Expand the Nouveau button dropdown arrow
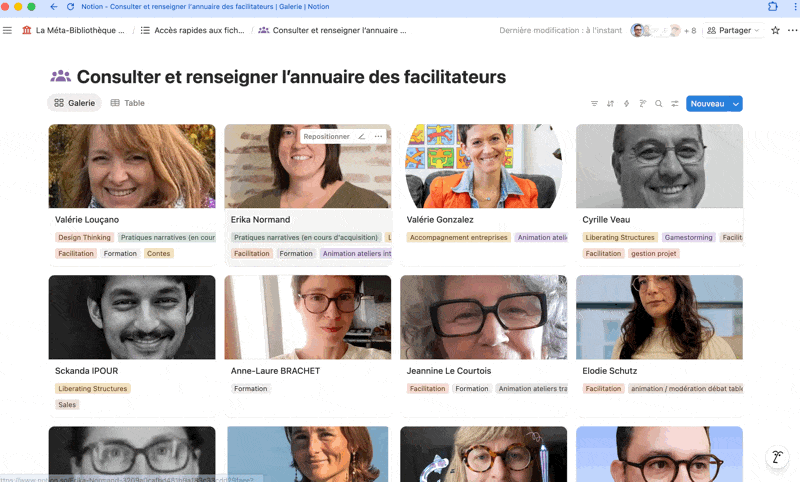 (736, 104)
